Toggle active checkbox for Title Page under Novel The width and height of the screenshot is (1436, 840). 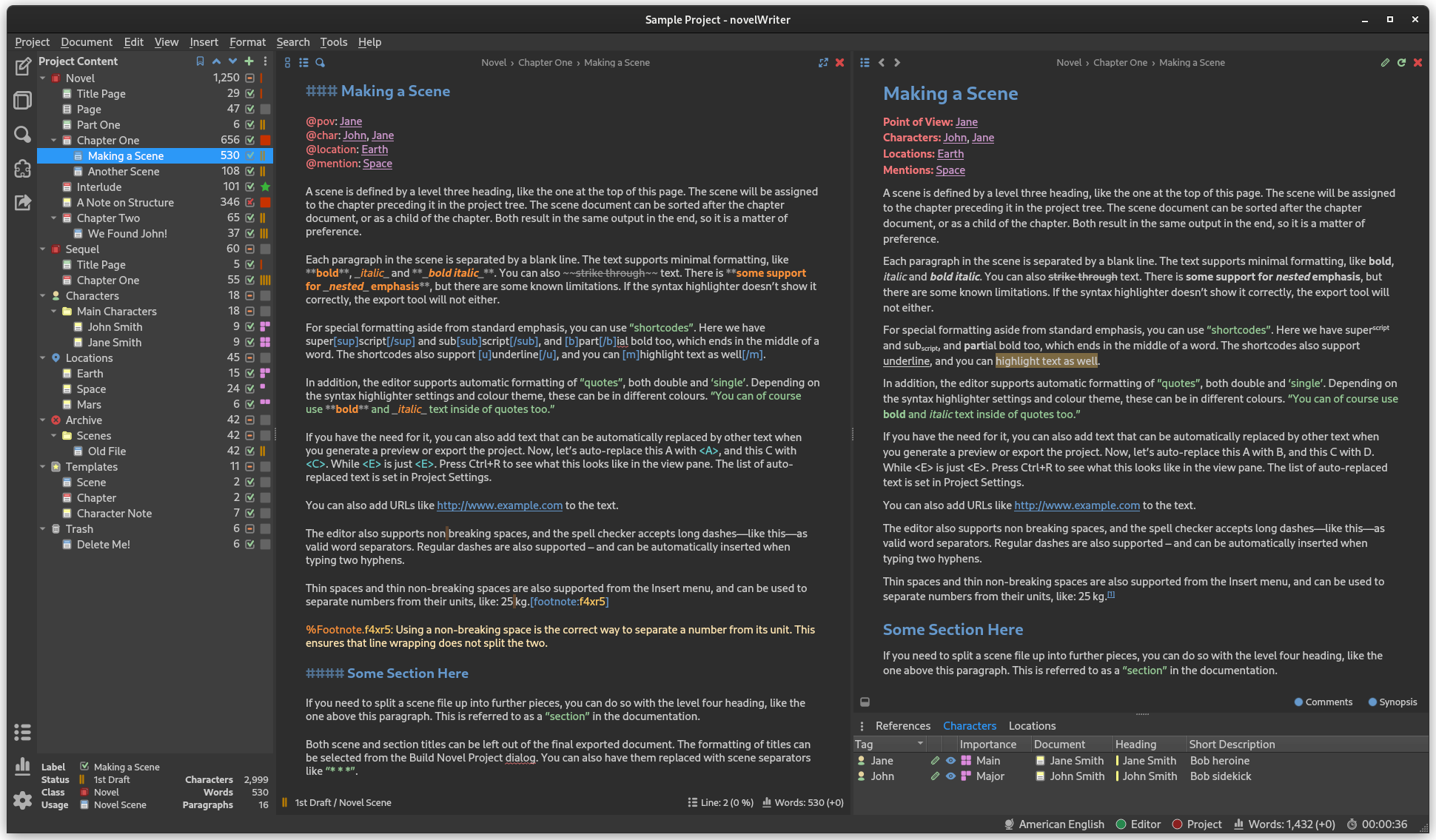(249, 94)
